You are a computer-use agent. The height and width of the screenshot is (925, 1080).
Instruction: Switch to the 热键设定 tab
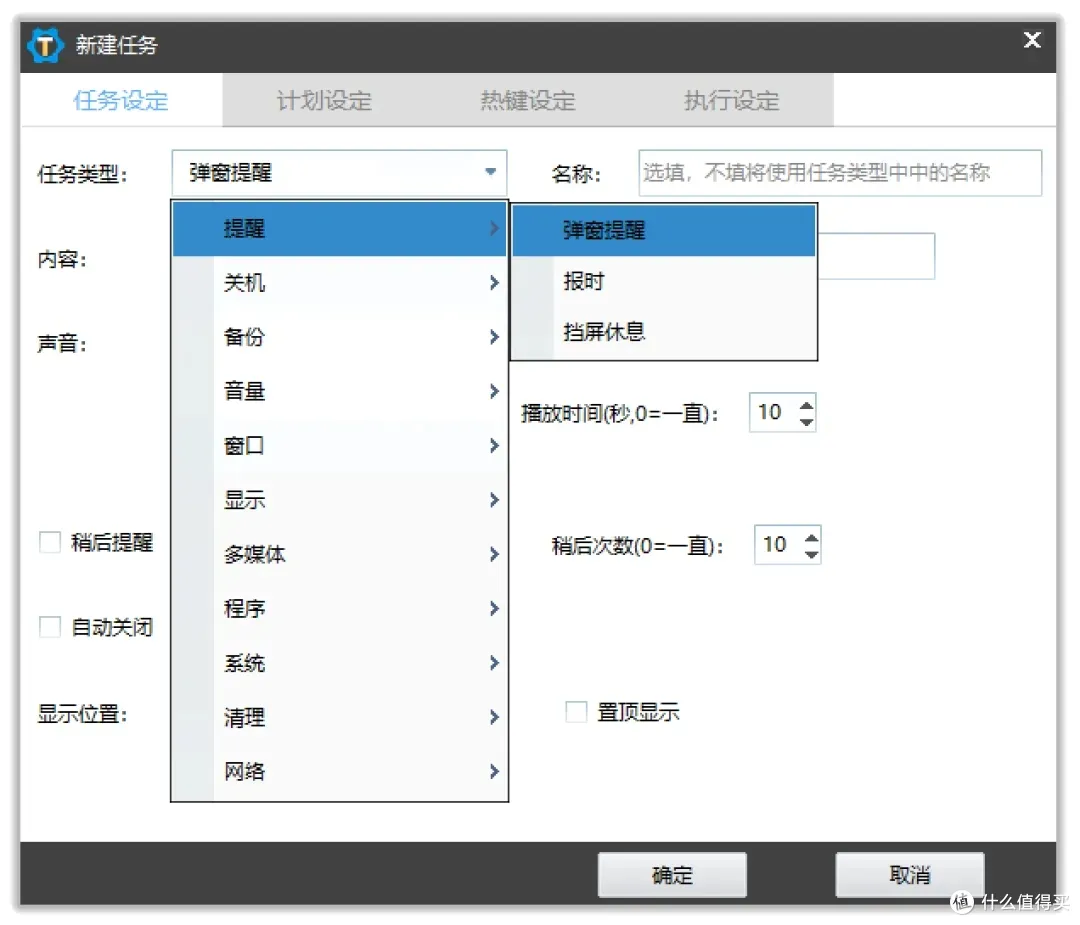(x=527, y=99)
